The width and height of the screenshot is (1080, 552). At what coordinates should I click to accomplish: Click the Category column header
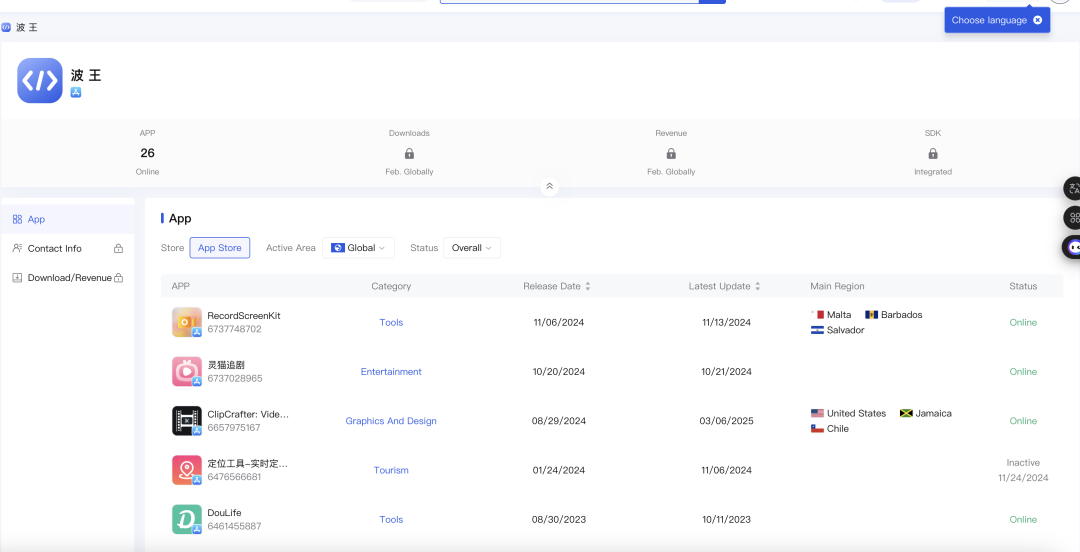coord(391,286)
